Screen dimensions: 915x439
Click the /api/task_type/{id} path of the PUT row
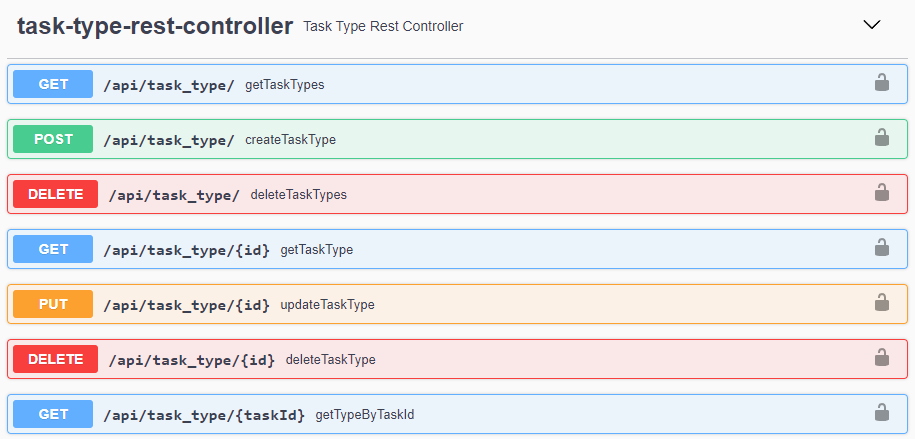(187, 305)
